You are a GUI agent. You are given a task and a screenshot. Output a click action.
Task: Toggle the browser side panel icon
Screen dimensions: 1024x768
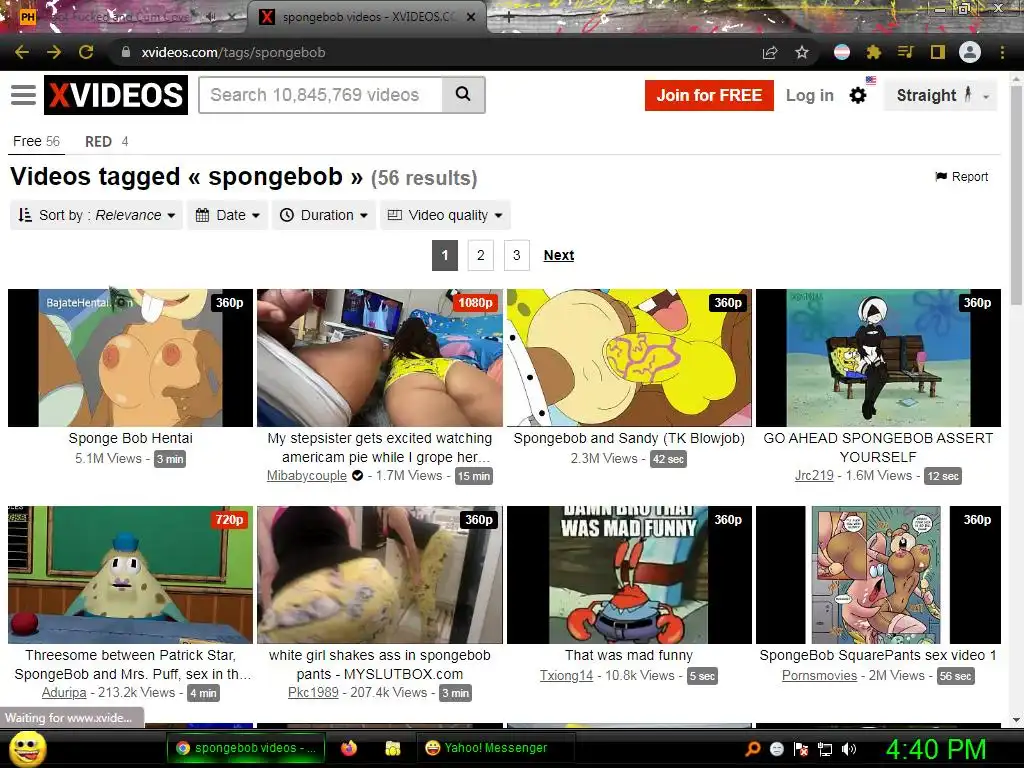(x=938, y=52)
